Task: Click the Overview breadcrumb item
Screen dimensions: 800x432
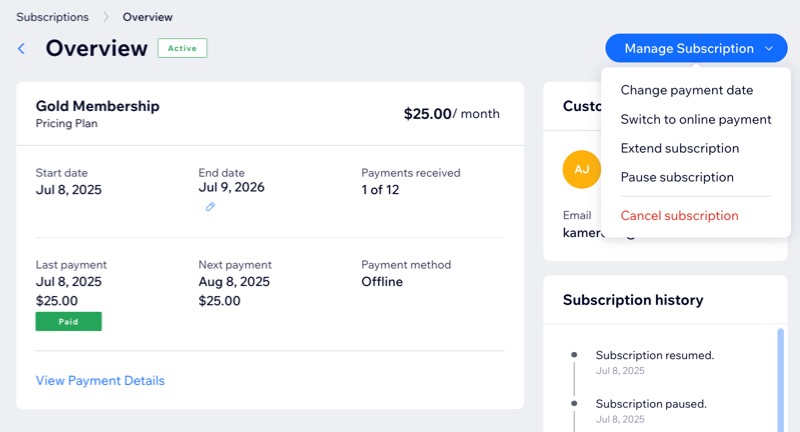Action: [x=147, y=17]
